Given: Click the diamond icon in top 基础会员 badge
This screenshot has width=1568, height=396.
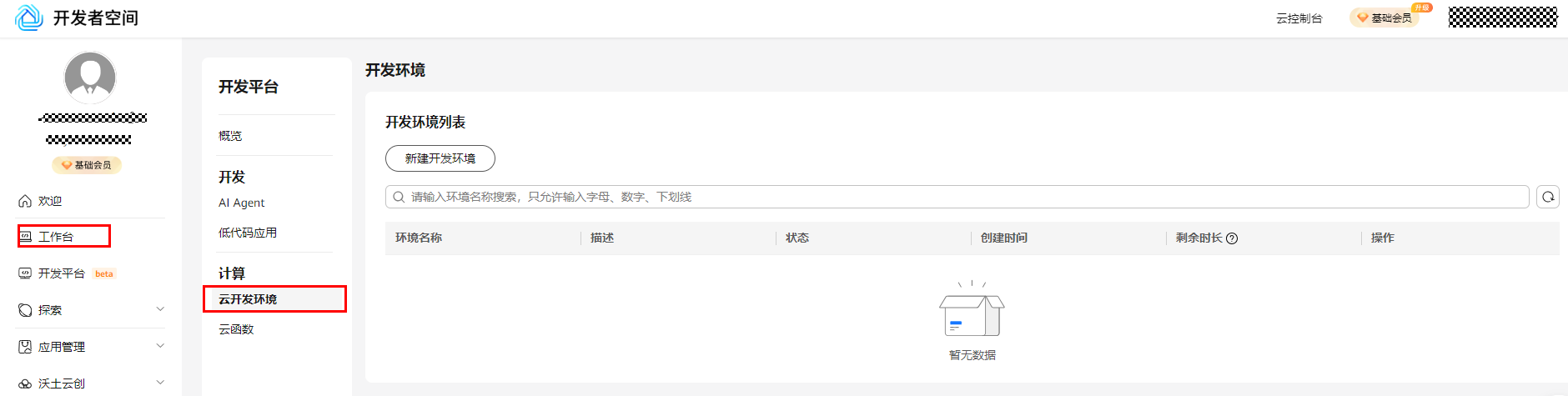Looking at the screenshot, I should click(x=1362, y=18).
